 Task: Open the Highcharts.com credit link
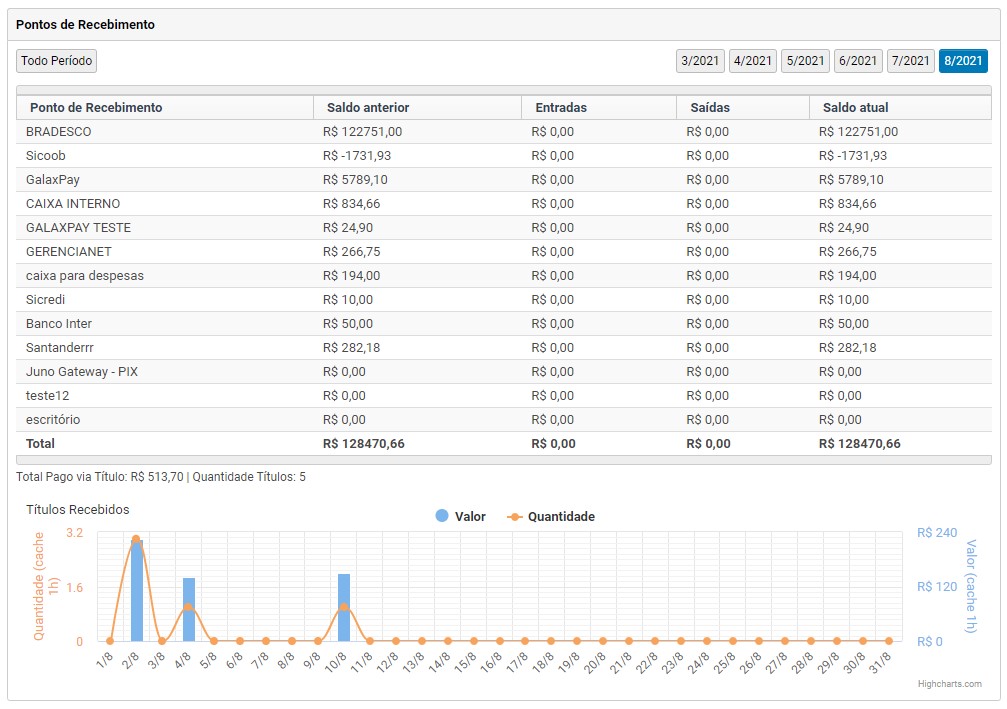[949, 684]
